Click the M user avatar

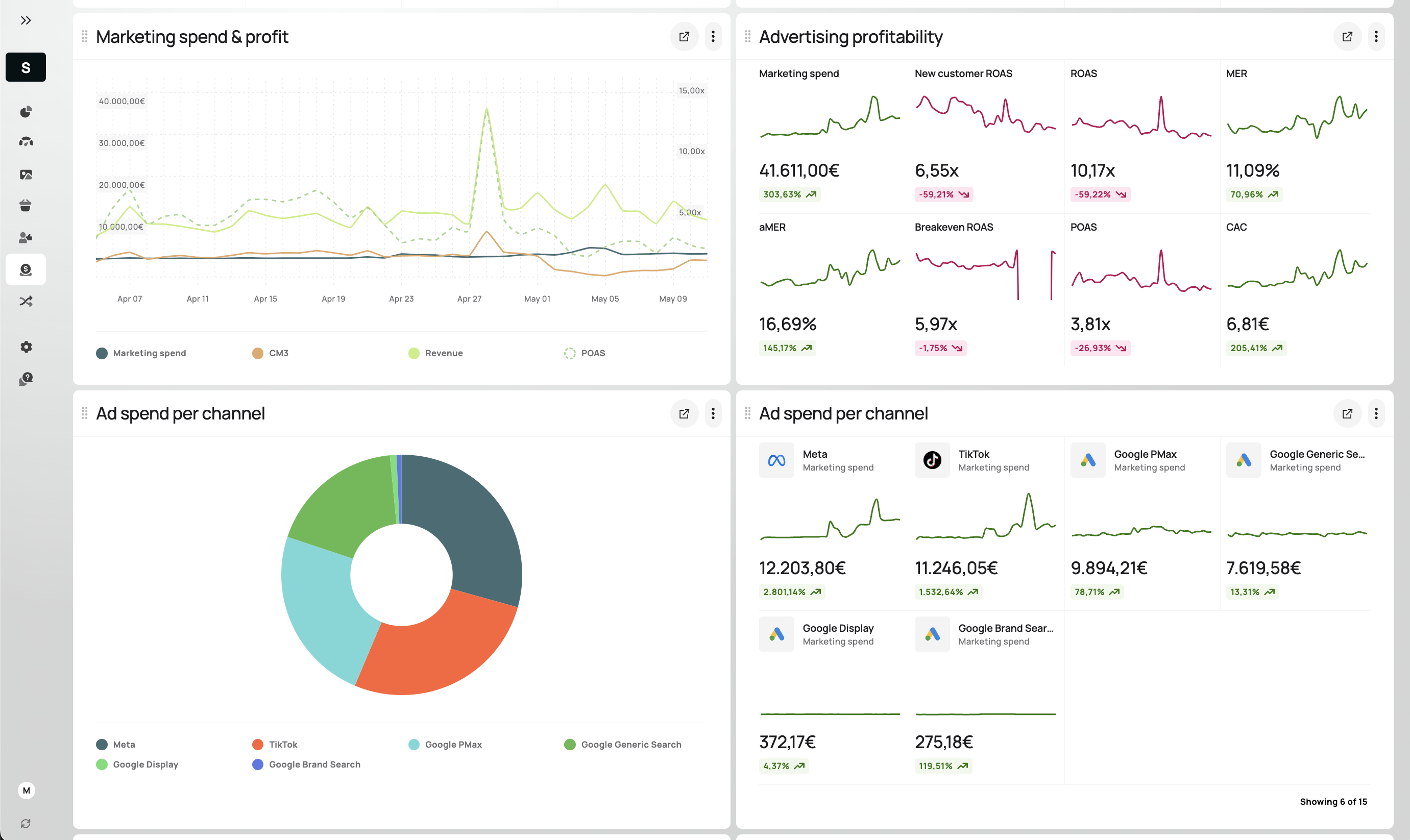point(26,790)
